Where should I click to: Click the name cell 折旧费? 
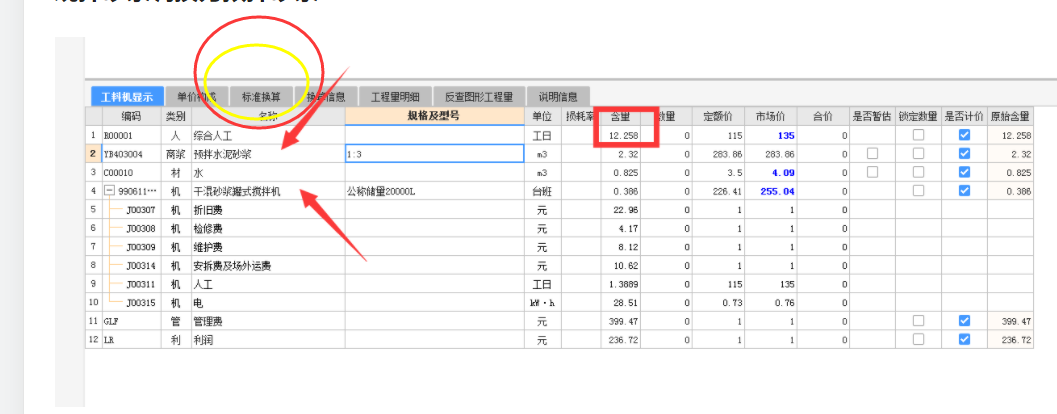coord(268,210)
